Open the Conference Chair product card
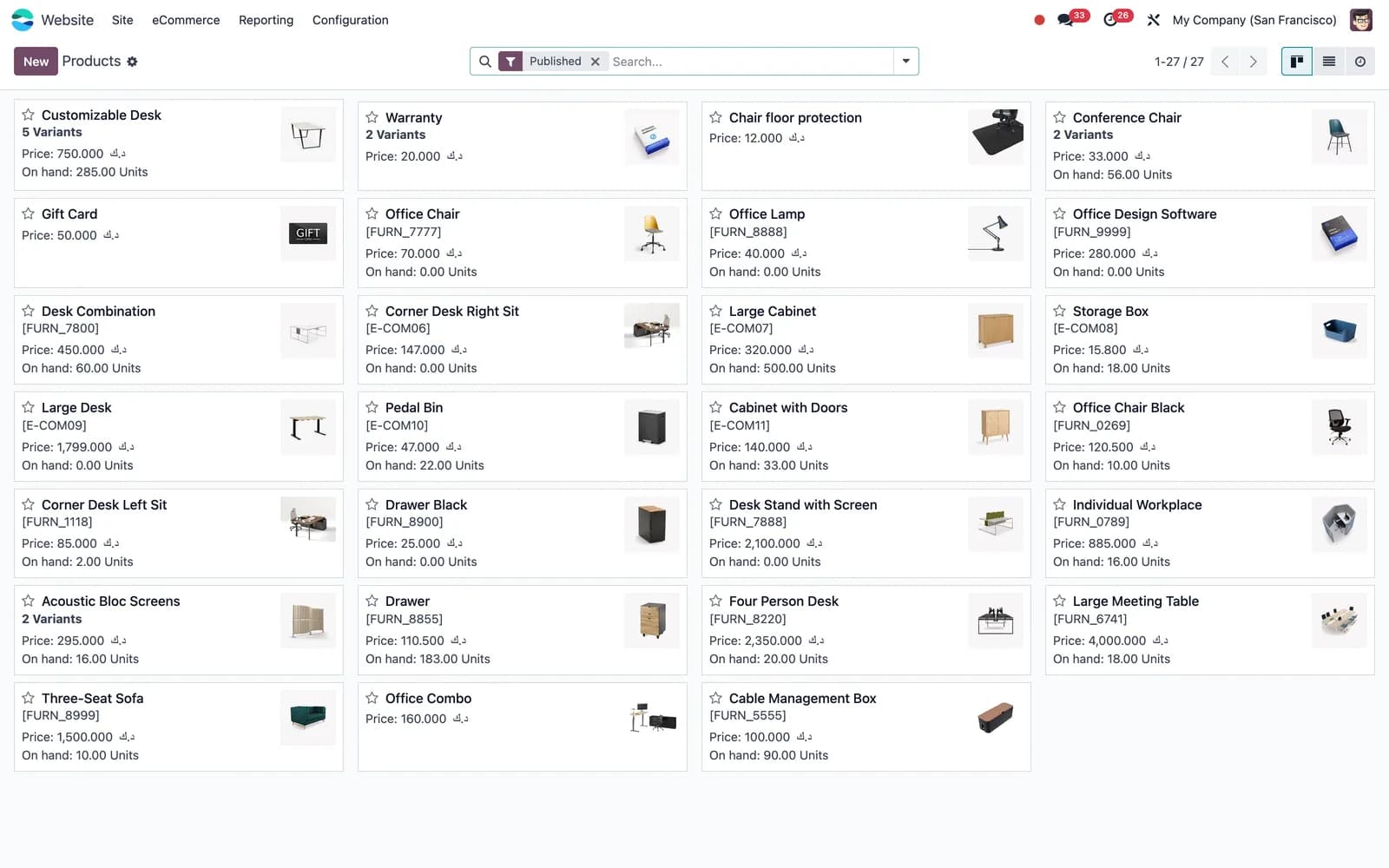 click(x=1209, y=146)
